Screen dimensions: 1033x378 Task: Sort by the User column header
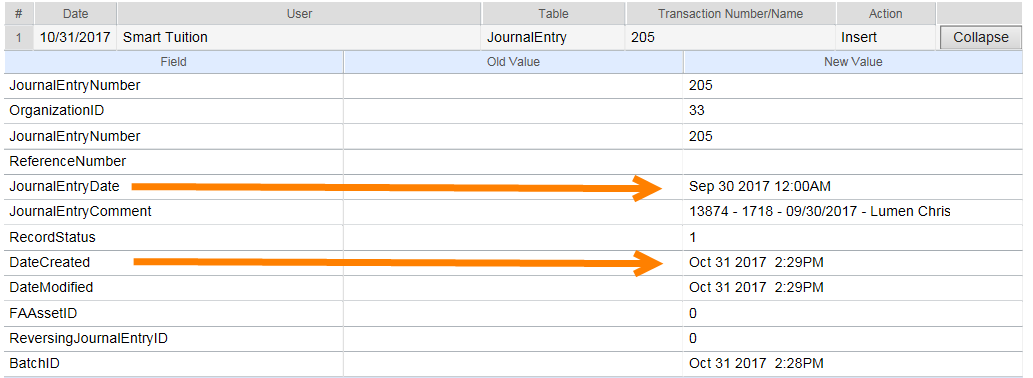[299, 13]
